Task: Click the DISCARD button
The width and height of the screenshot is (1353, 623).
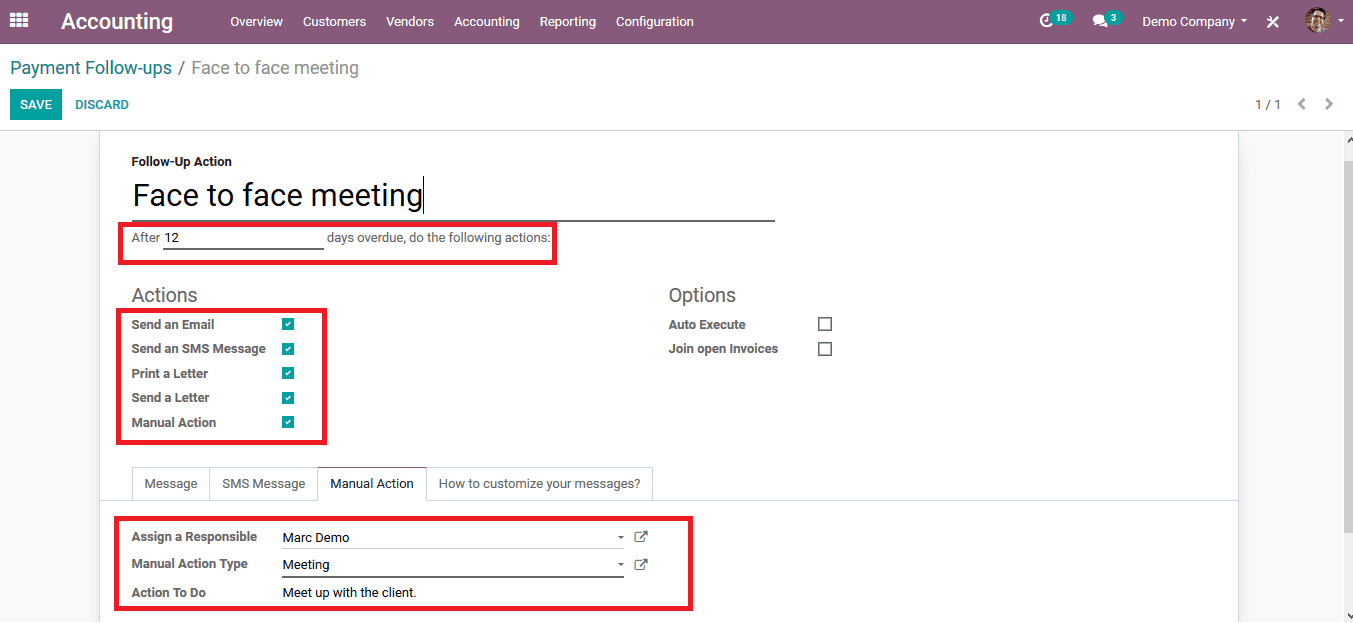Action: pos(102,105)
